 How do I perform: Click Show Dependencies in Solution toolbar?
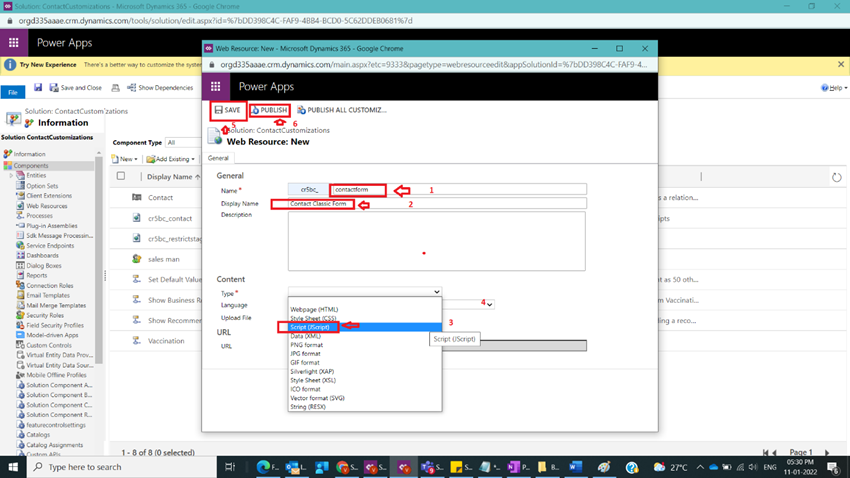pyautogui.click(x=160, y=88)
